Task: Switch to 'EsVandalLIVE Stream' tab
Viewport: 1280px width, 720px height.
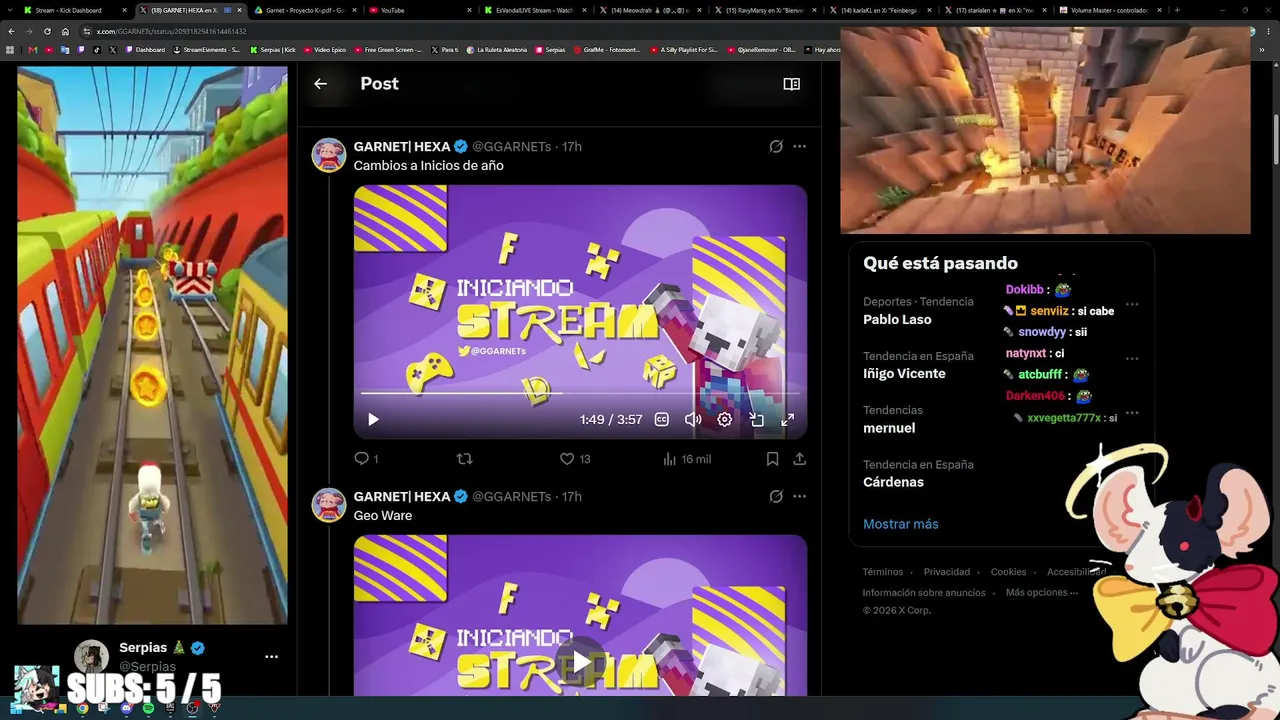Action: click(x=536, y=10)
